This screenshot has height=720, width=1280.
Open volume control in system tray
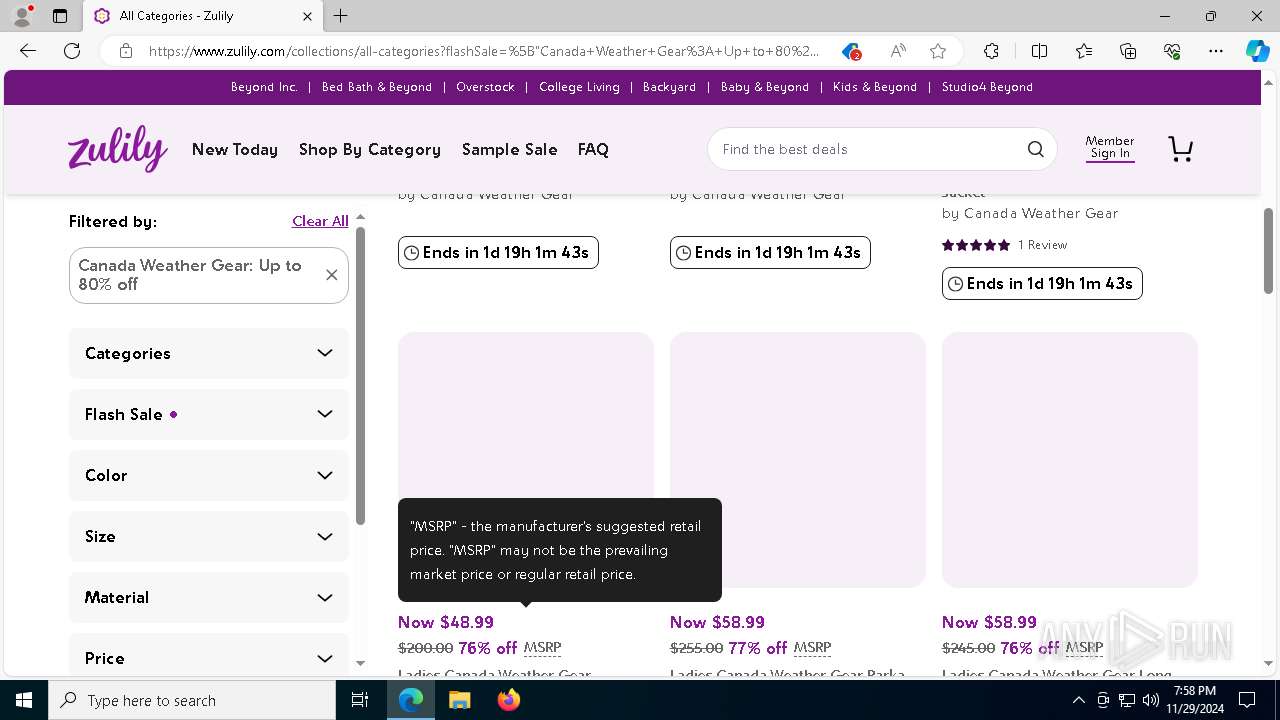pyautogui.click(x=1150, y=700)
